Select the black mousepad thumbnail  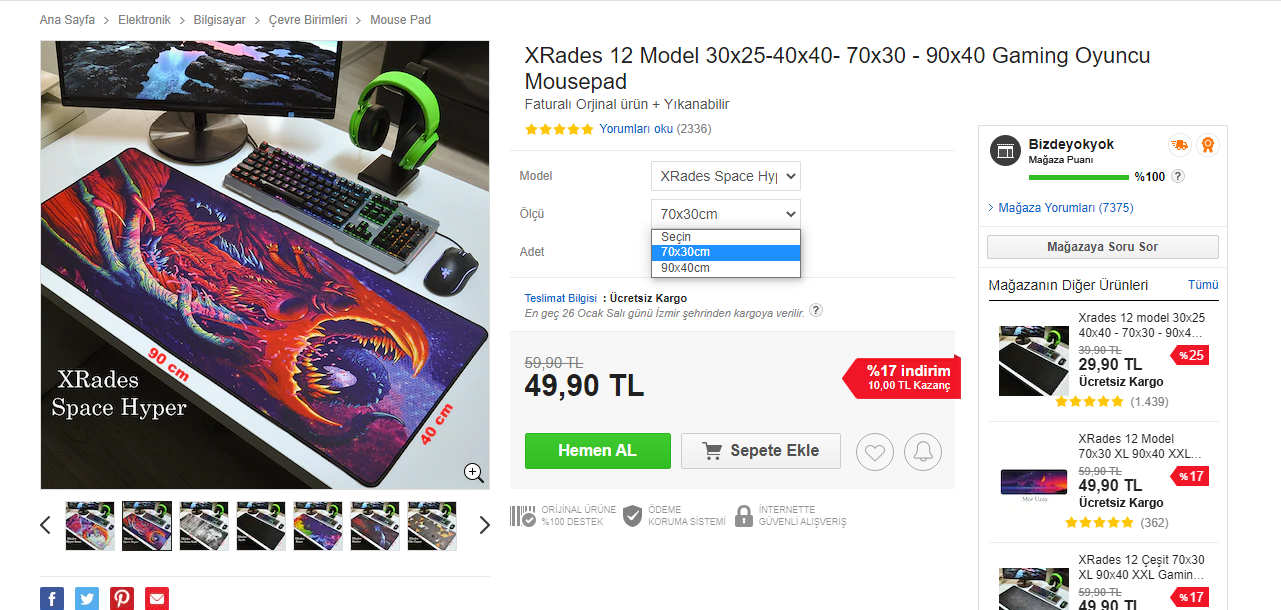click(261, 526)
